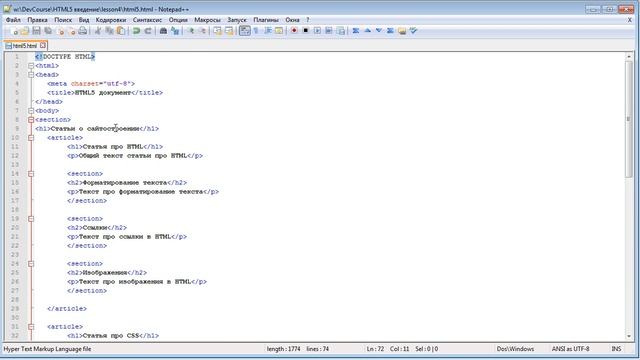
Task: Open the Кодировки menu
Action: 111,20
